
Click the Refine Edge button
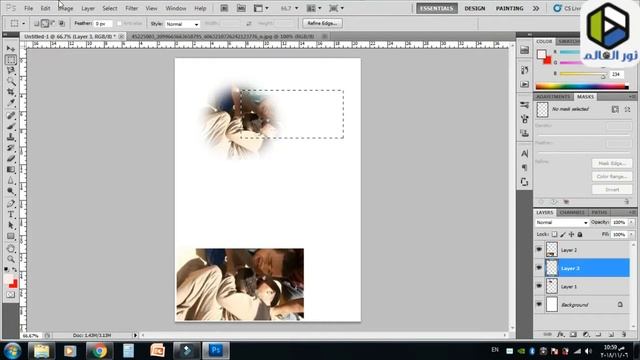[322, 23]
